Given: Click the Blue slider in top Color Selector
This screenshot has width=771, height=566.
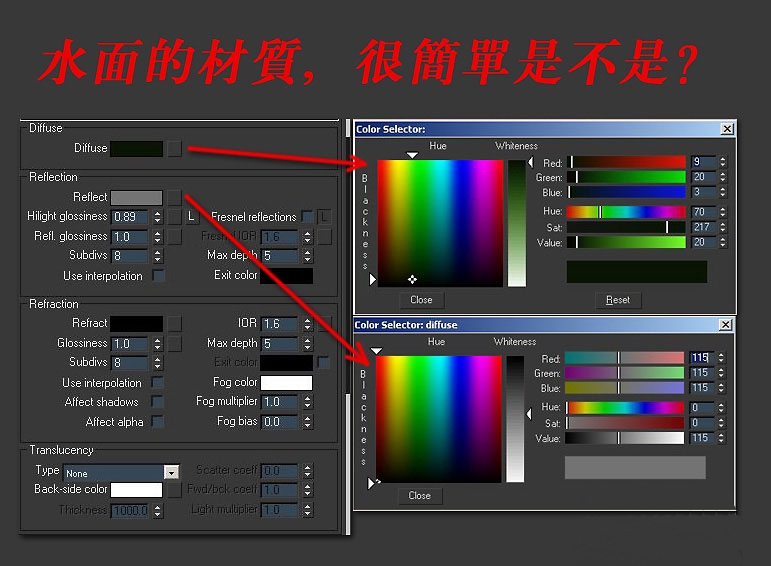Looking at the screenshot, I should click(x=626, y=192).
